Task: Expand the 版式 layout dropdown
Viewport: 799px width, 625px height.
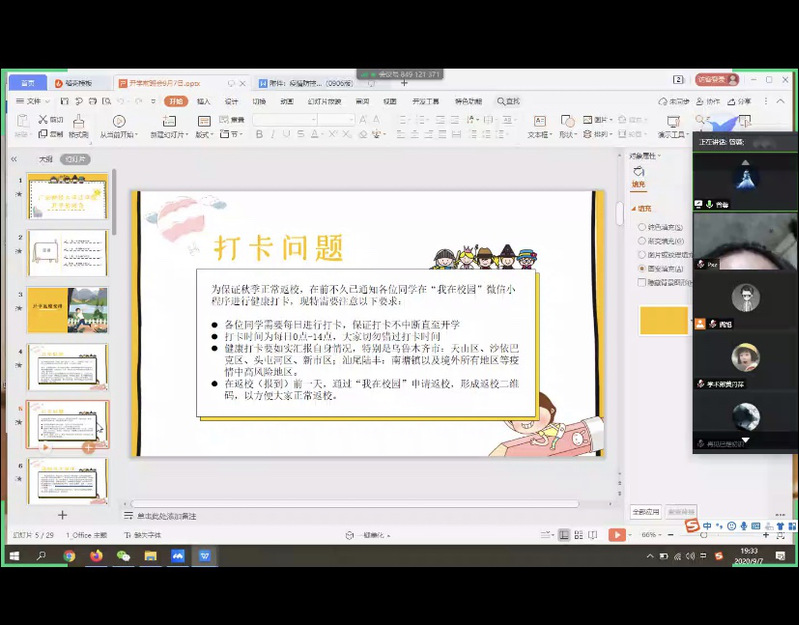Action: [x=204, y=134]
